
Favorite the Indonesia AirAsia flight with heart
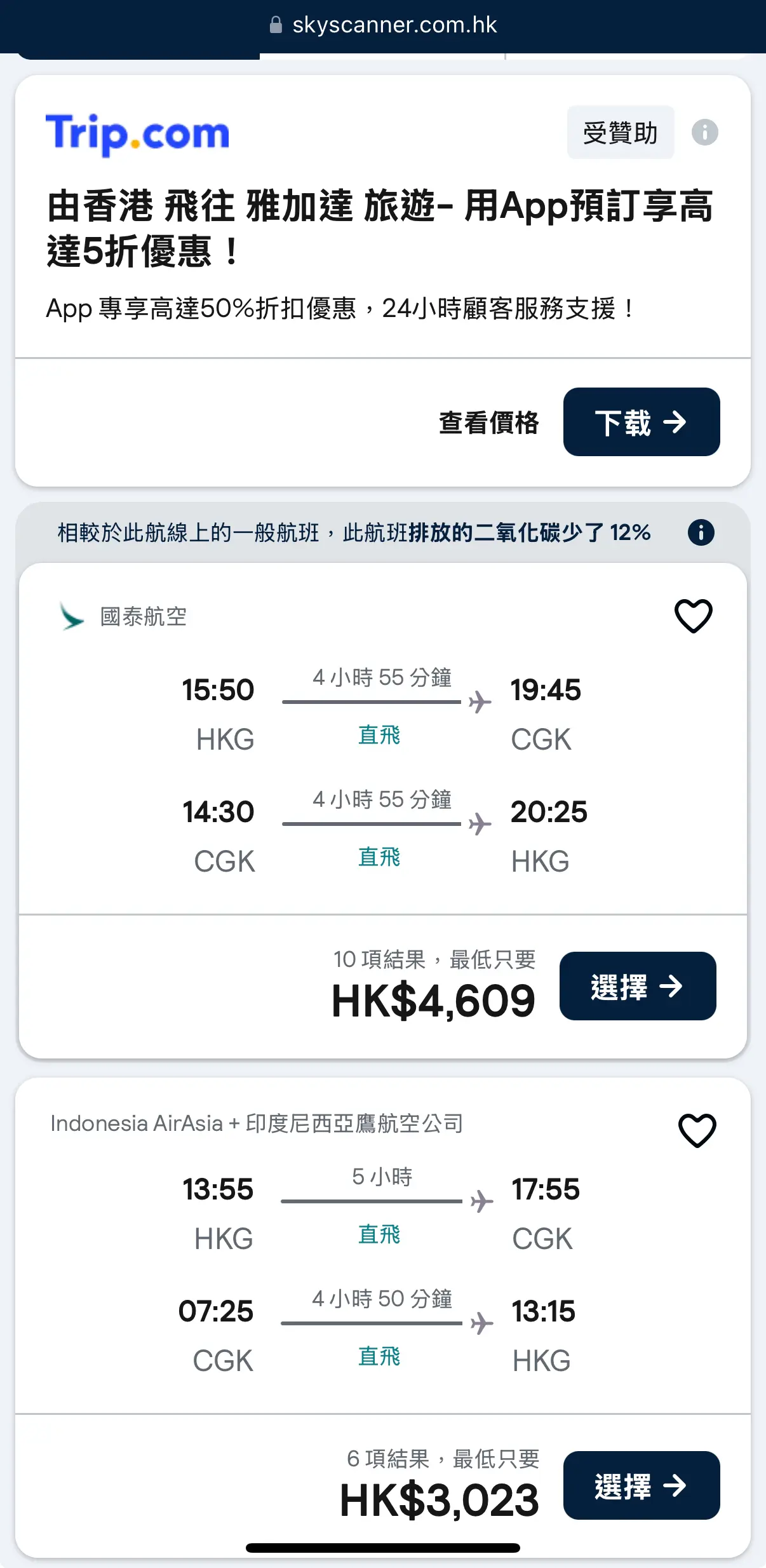pyautogui.click(x=697, y=1130)
